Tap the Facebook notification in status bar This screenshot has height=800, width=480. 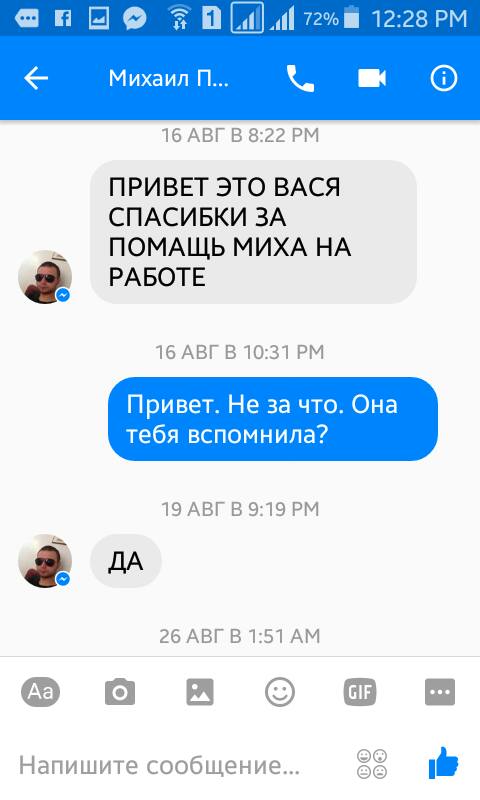pyautogui.click(x=63, y=19)
